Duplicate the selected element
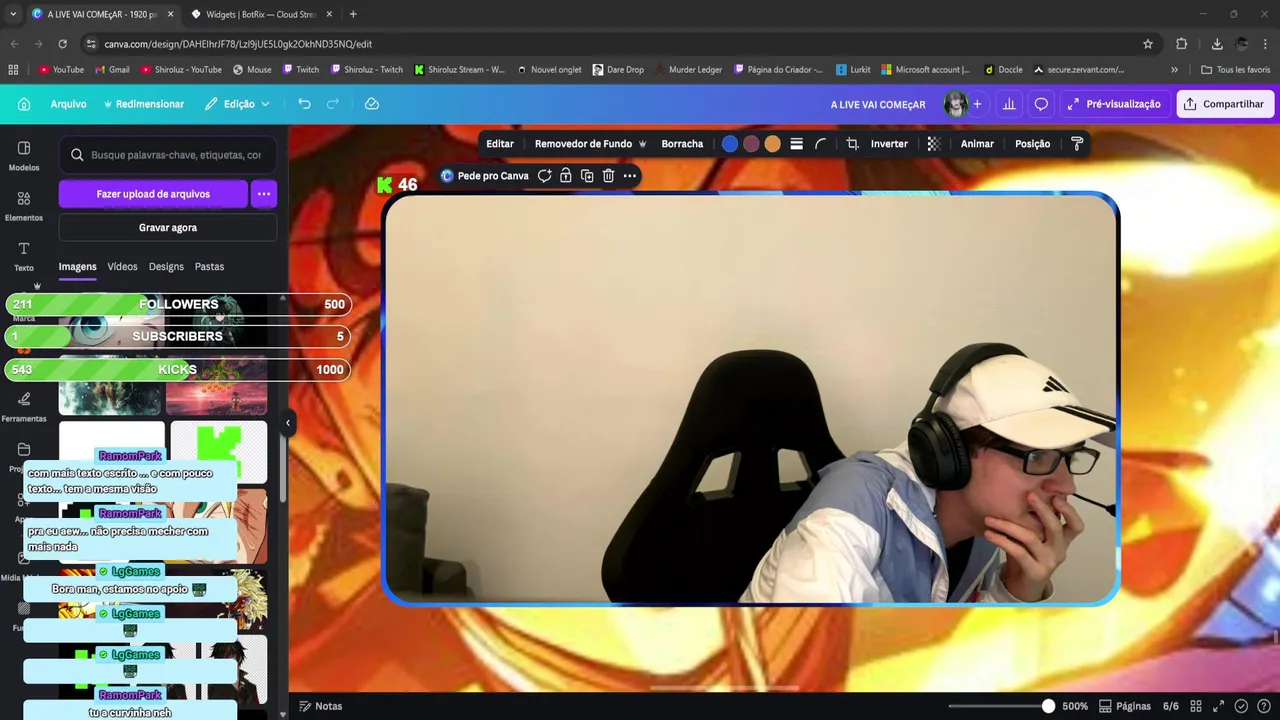This screenshot has width=1280, height=720. coord(587,176)
